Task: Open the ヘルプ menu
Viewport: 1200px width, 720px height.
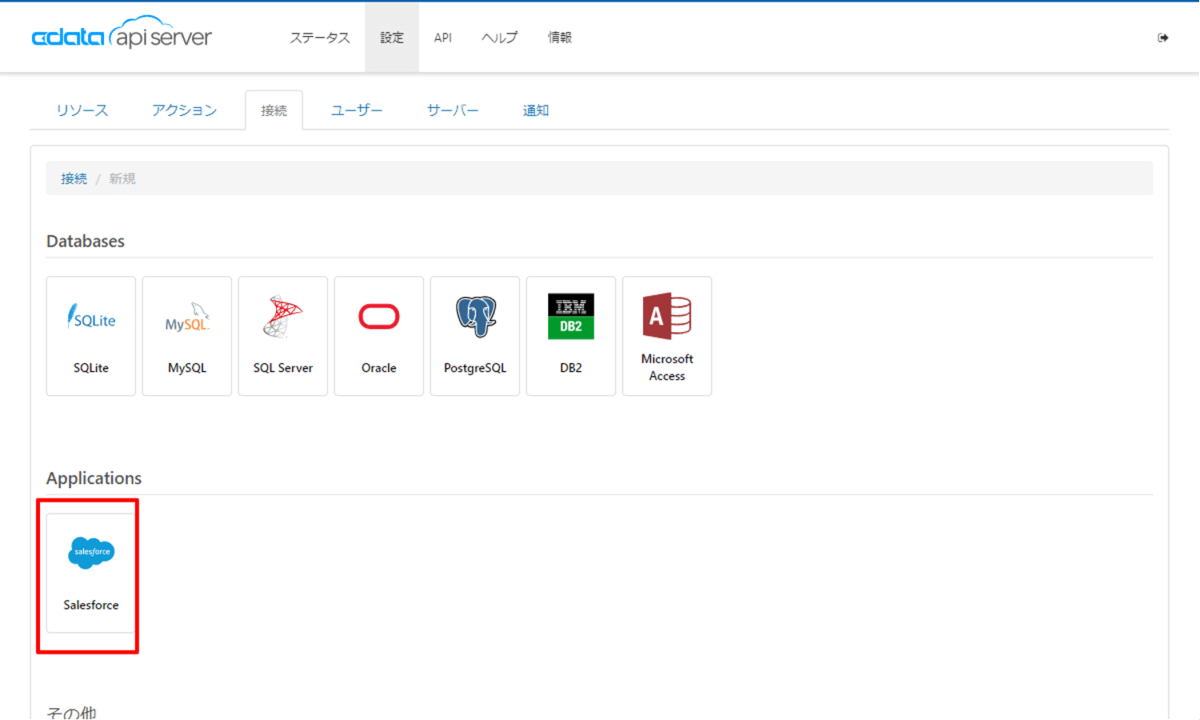Action: coord(500,38)
